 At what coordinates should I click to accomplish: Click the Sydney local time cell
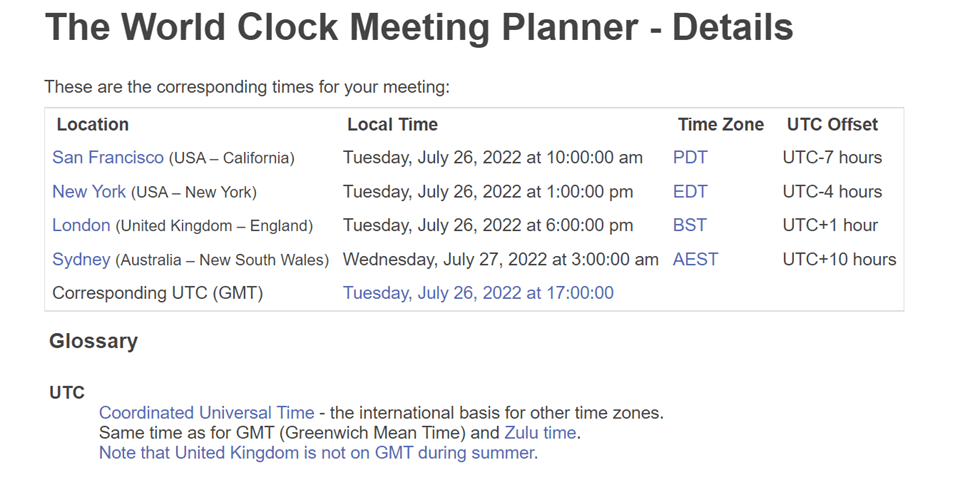coord(500,260)
